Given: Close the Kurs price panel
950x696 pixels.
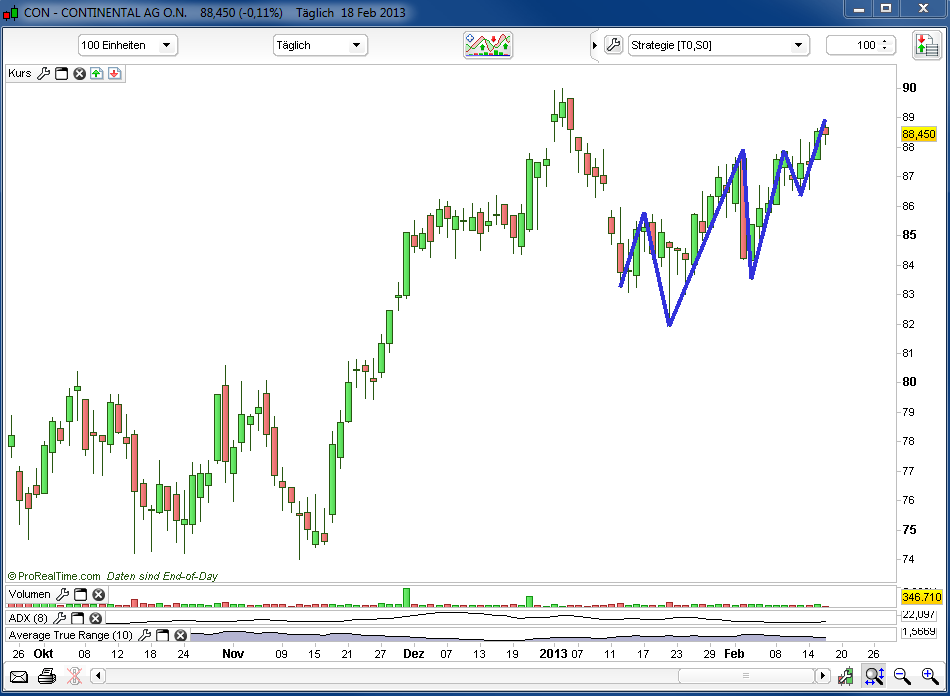Looking at the screenshot, I should click(x=79, y=73).
